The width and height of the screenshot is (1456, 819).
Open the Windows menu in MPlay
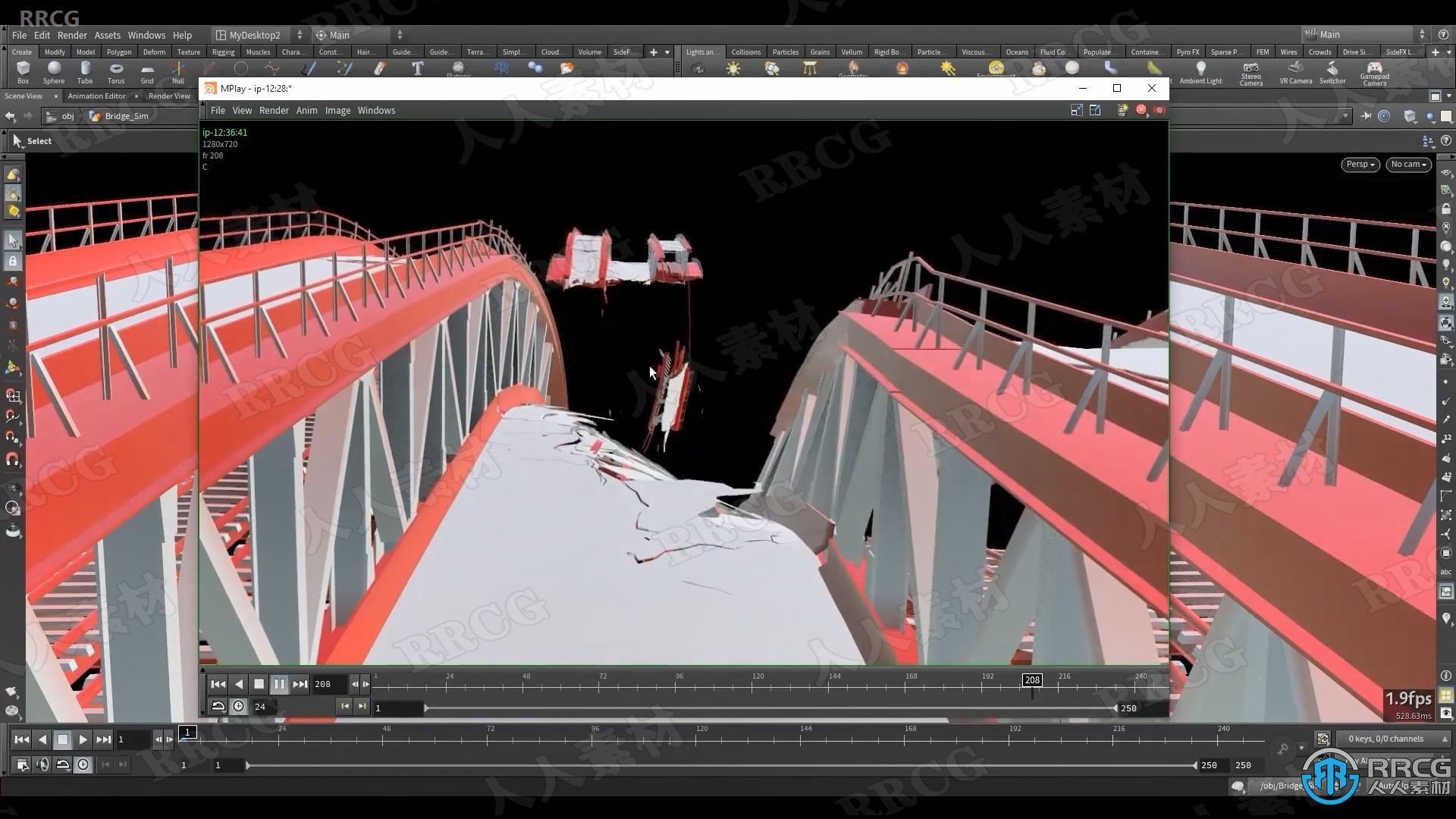click(377, 110)
